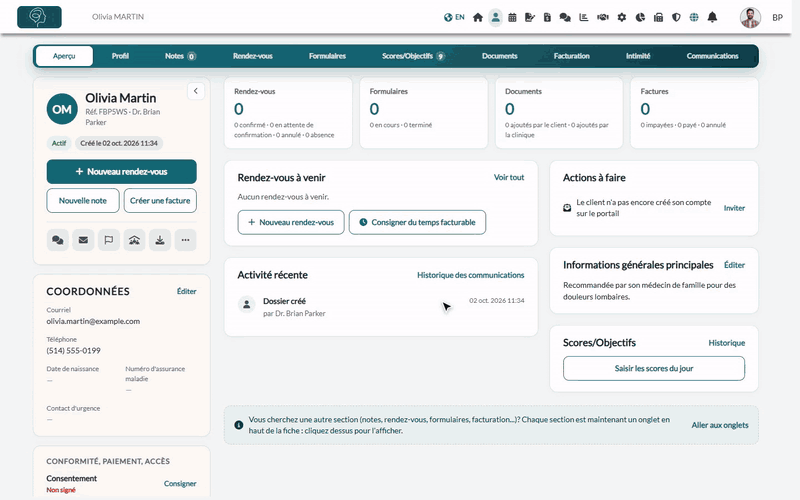This screenshot has height=500, width=800.
Task: Click Saisir les scores du jour
Action: [x=654, y=368]
